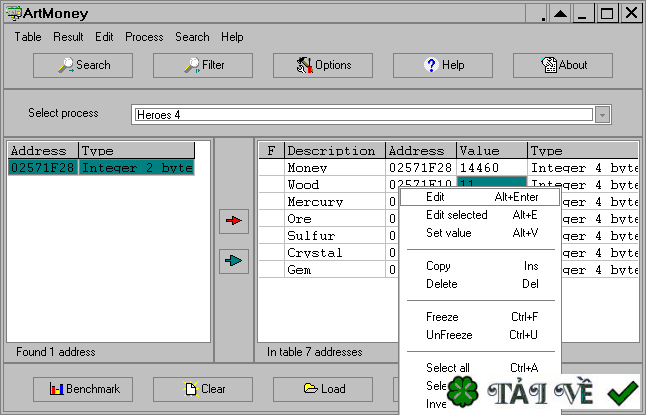Select the Wood description cell
646x415 pixels.
click(335, 185)
